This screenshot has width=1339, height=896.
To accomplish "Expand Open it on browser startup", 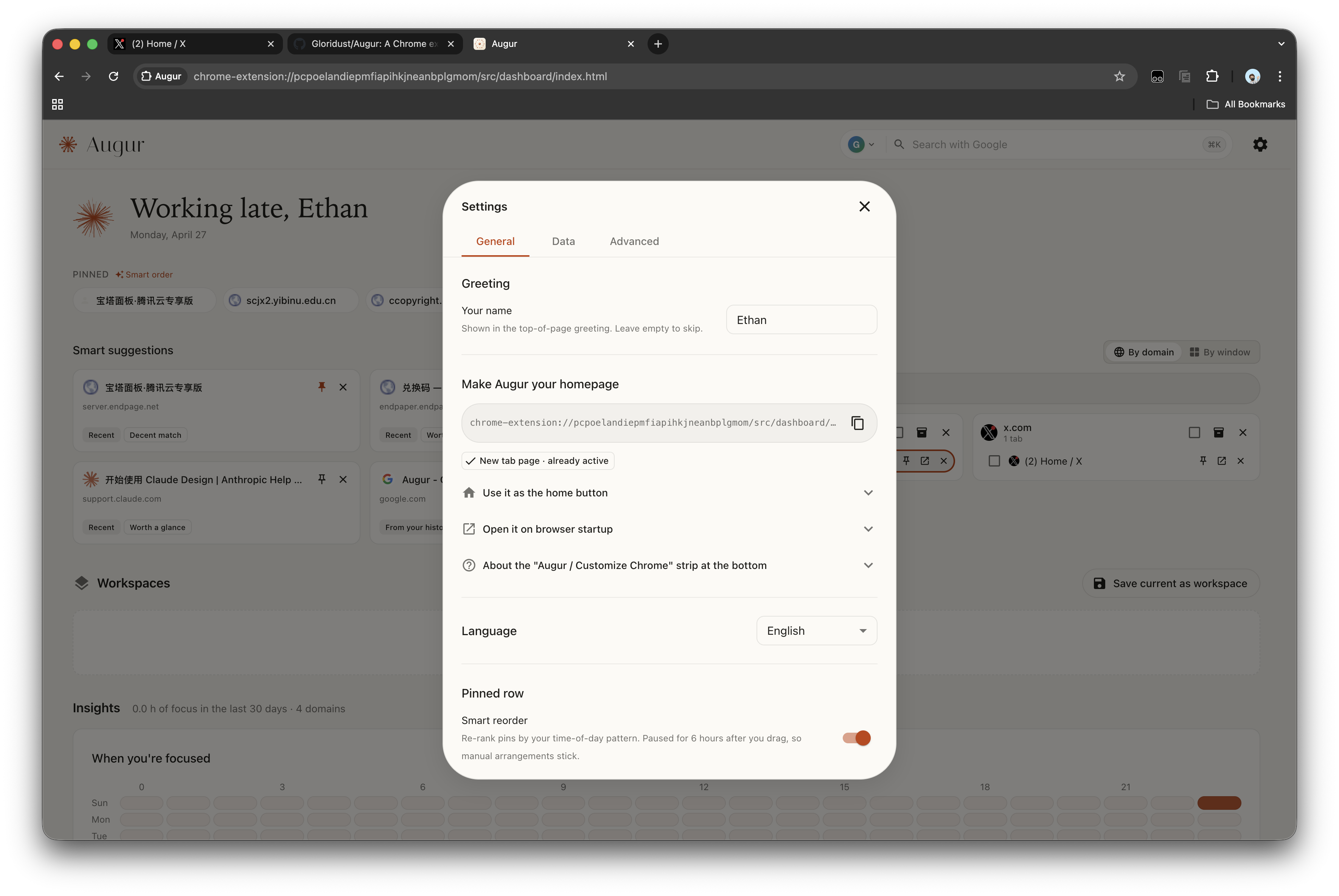I will point(668,529).
